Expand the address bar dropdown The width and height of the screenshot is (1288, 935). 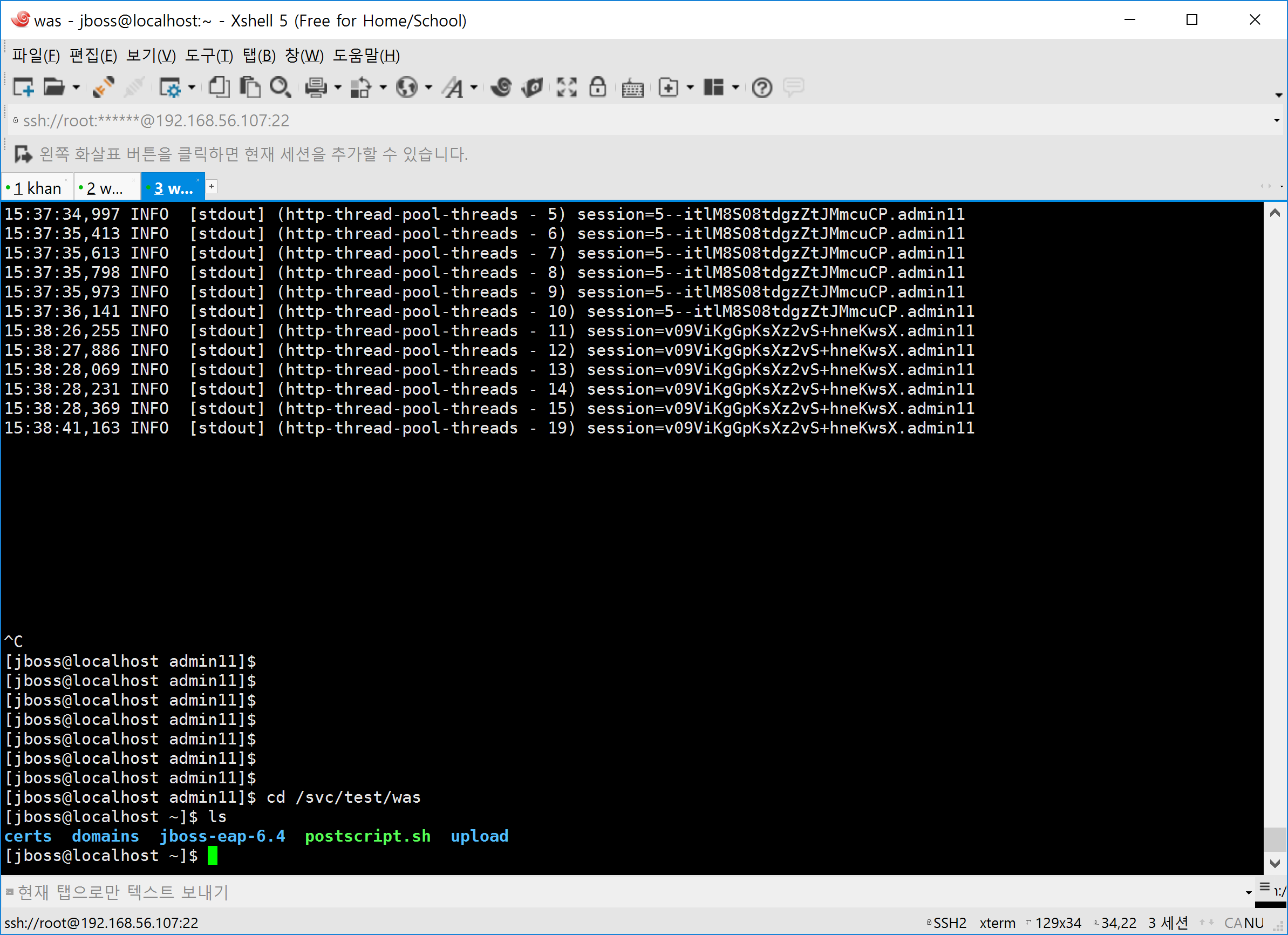coord(1276,120)
